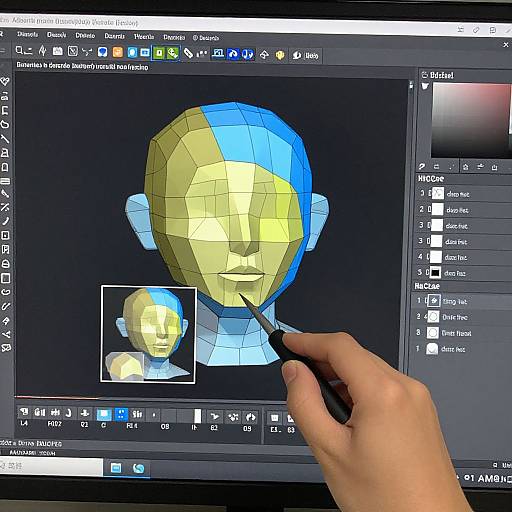Select the large empty rectangle tool in left toolbar
Viewport: 512px width, 512px height.
(x=6, y=278)
